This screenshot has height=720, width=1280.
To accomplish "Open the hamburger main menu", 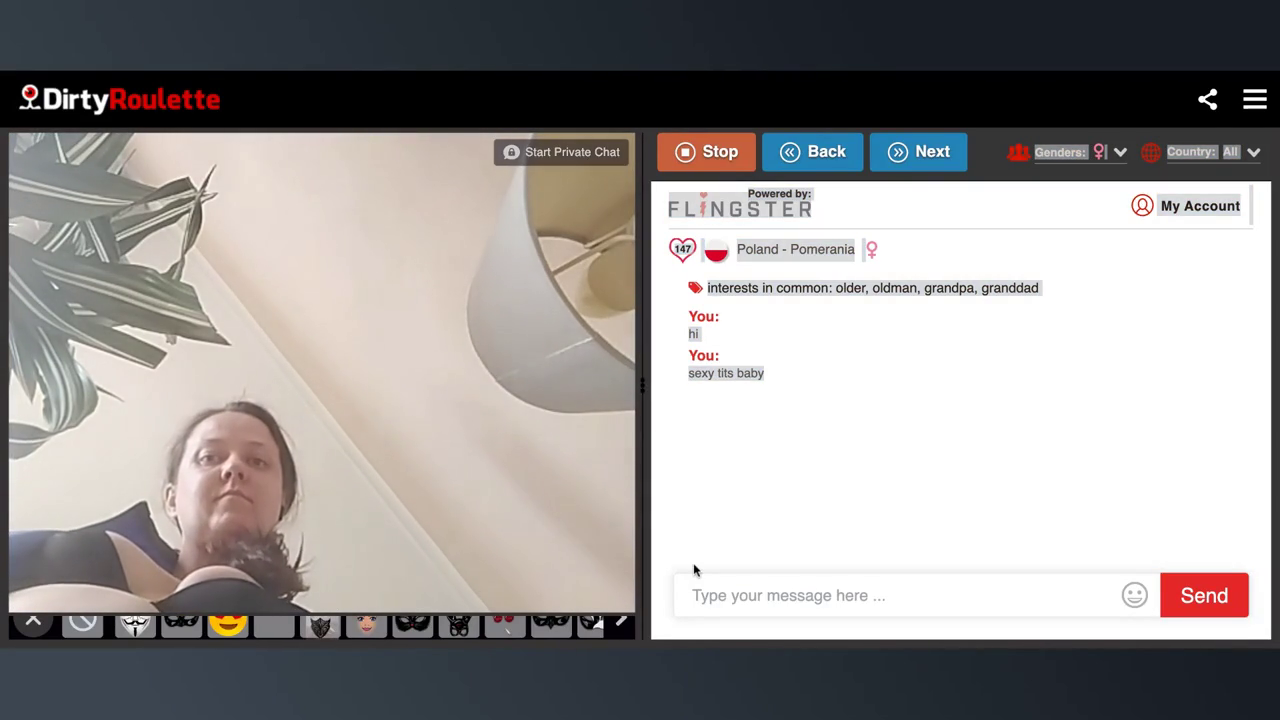I will coord(1255,99).
